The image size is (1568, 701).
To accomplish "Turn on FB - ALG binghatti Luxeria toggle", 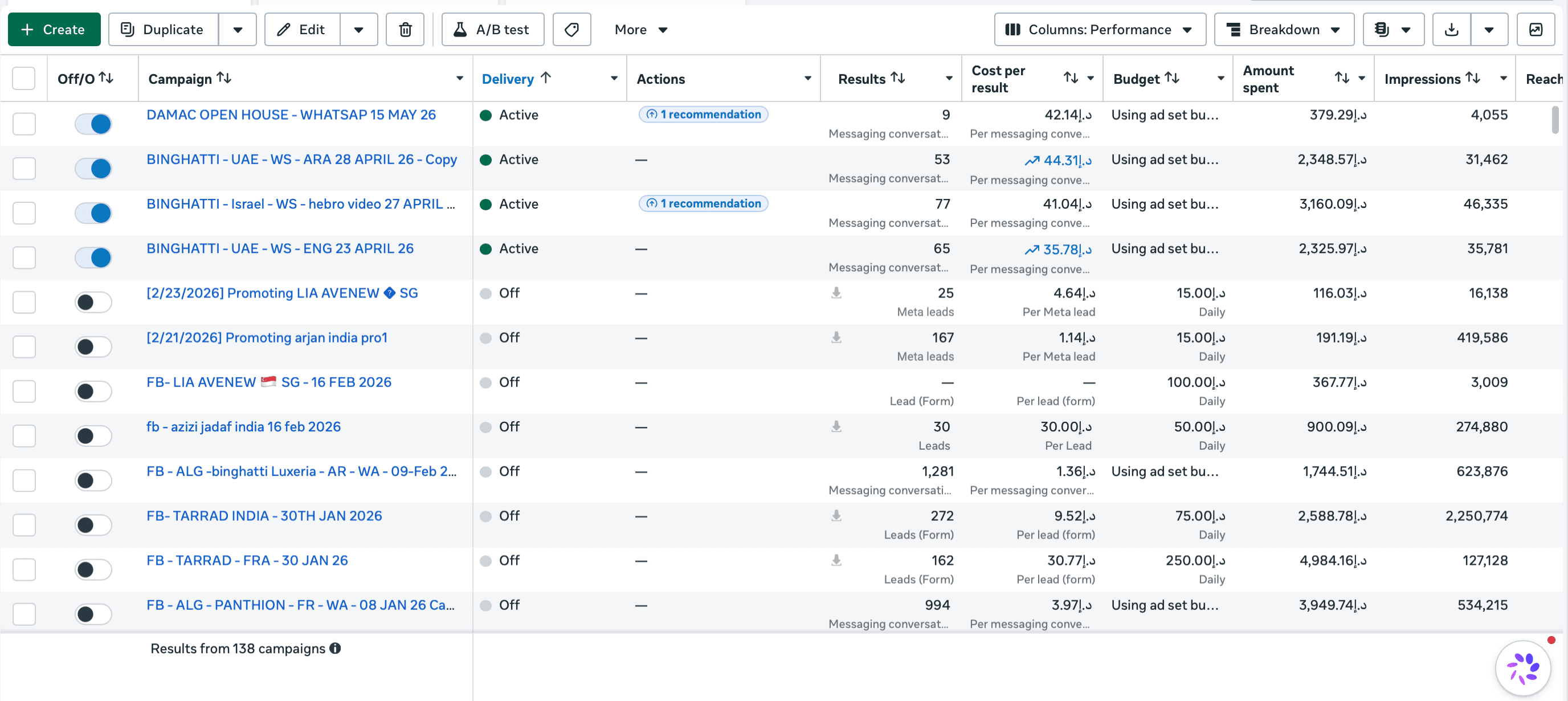I will point(93,480).
